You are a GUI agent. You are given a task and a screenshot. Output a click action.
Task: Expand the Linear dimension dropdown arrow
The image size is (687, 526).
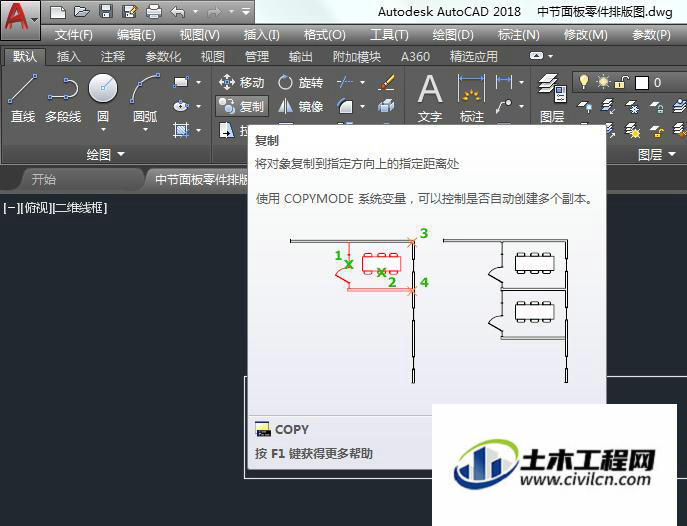coord(521,82)
